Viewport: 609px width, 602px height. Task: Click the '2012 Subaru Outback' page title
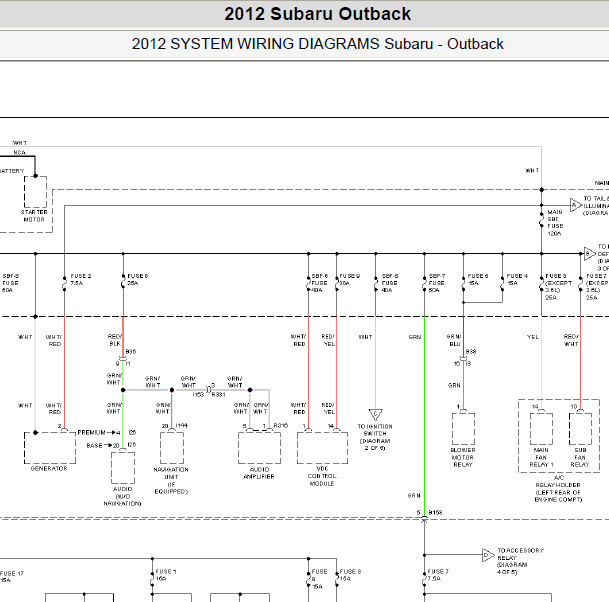click(x=317, y=14)
